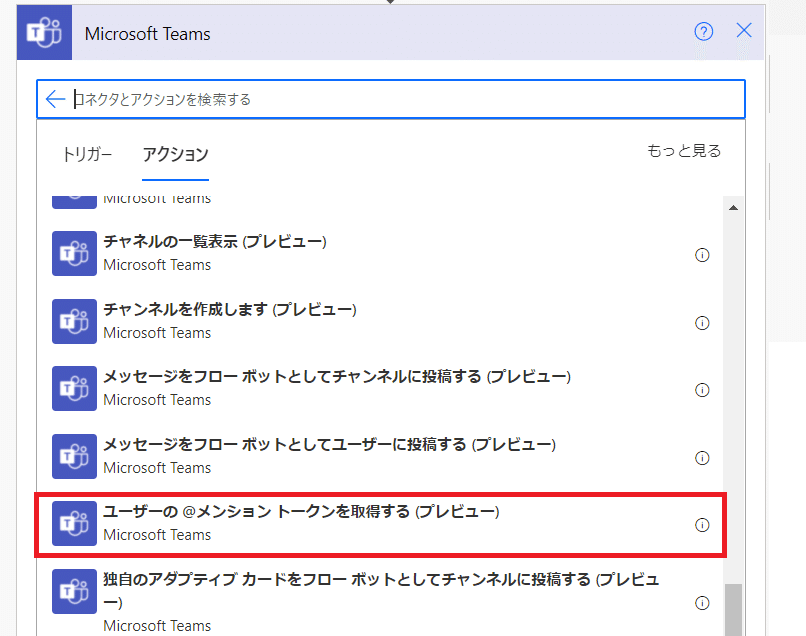This screenshot has height=636, width=806.
Task: Show info for @メンション トークンを取得する action
Action: [x=702, y=525]
